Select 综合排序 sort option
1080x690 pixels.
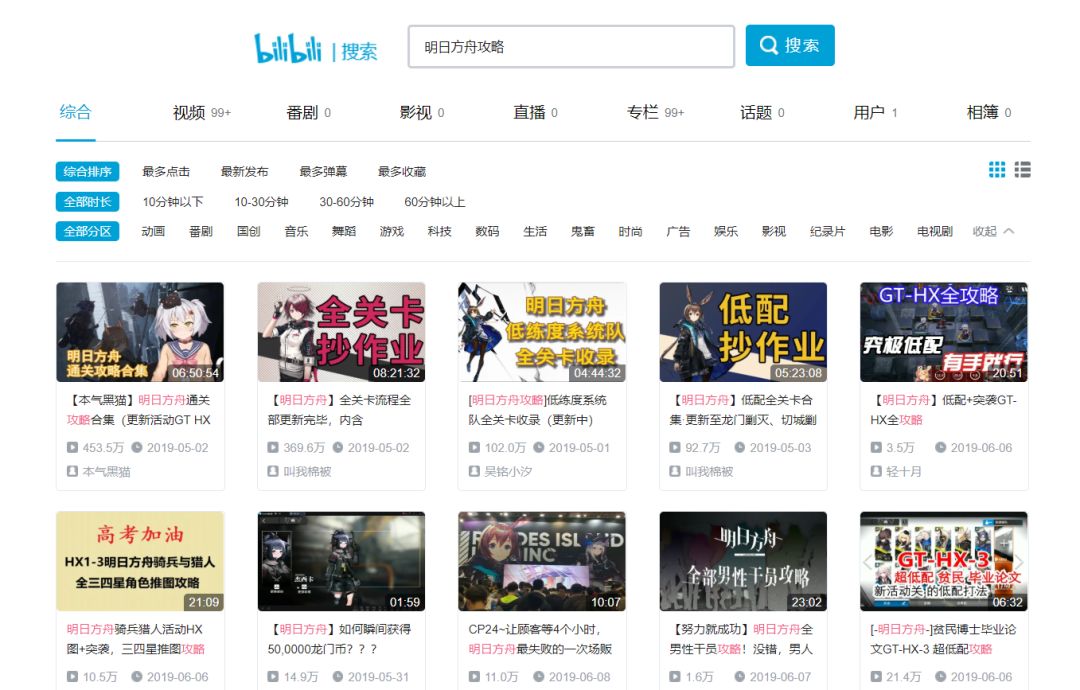[x=87, y=171]
